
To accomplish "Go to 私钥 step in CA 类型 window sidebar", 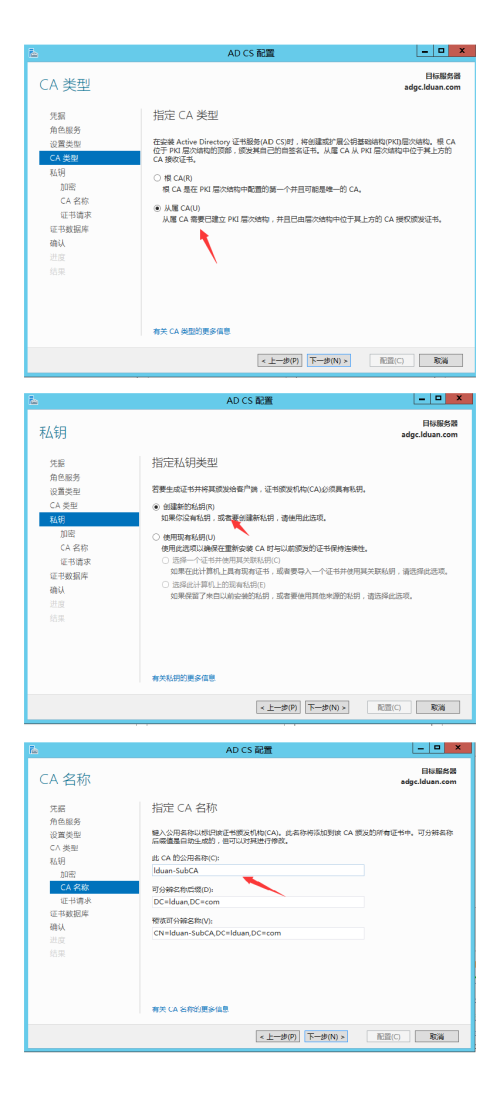I will point(58,173).
